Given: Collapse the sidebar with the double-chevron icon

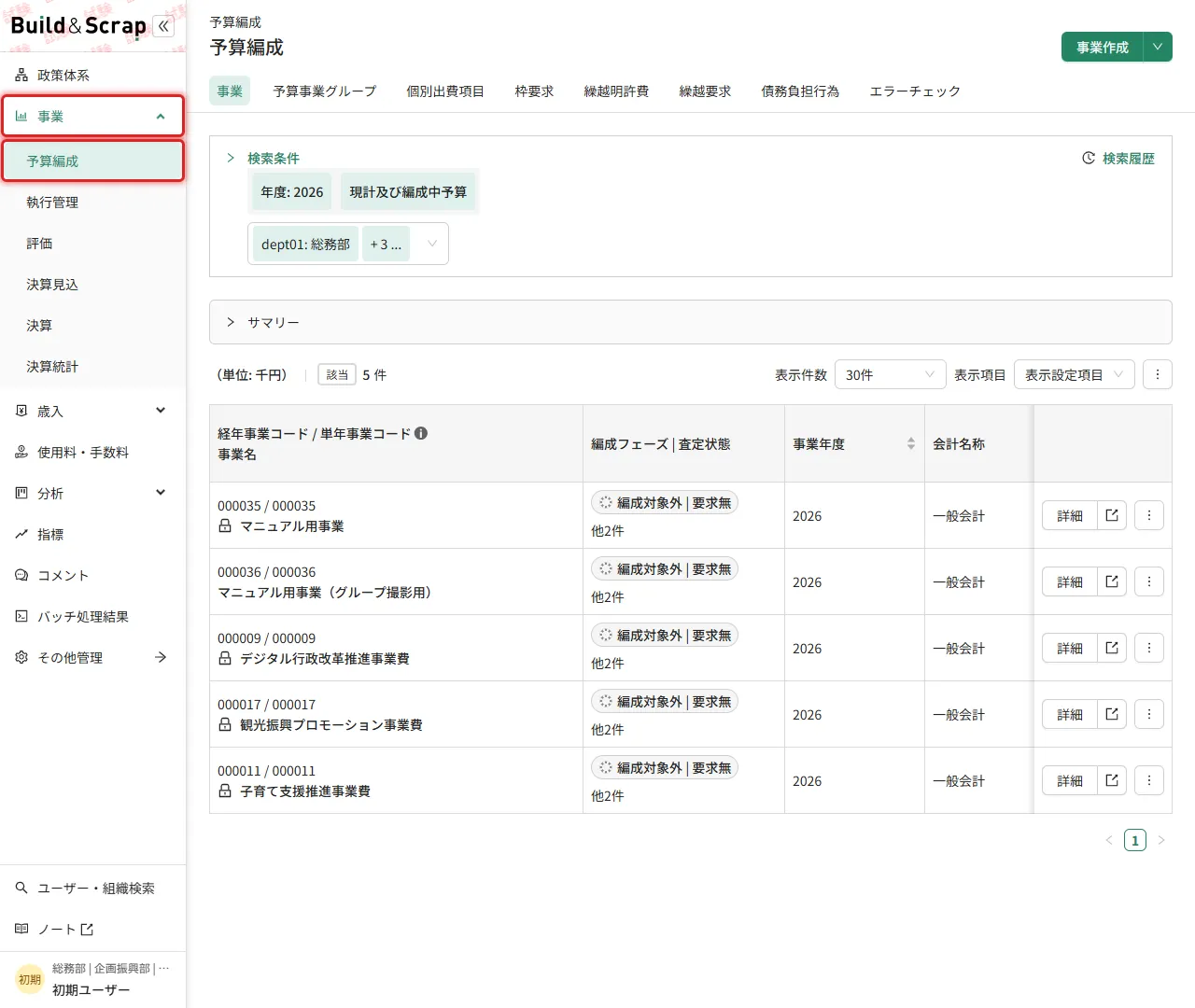Looking at the screenshot, I should click(163, 26).
